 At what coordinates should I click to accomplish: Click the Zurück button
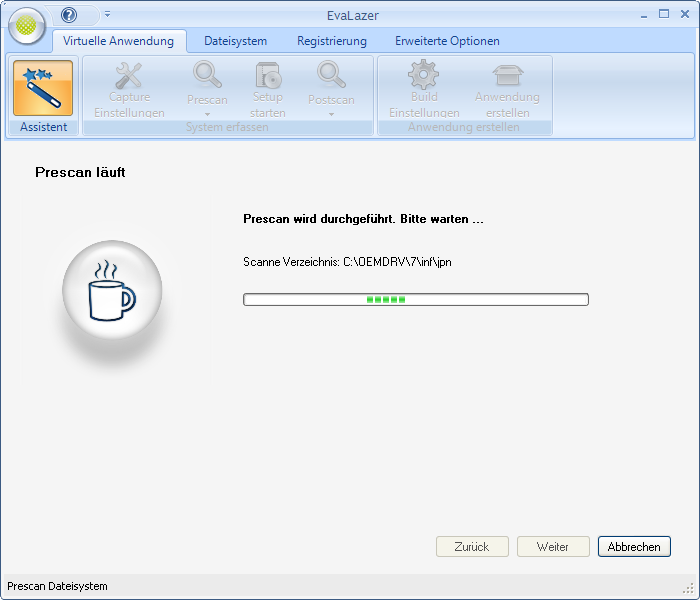472,547
